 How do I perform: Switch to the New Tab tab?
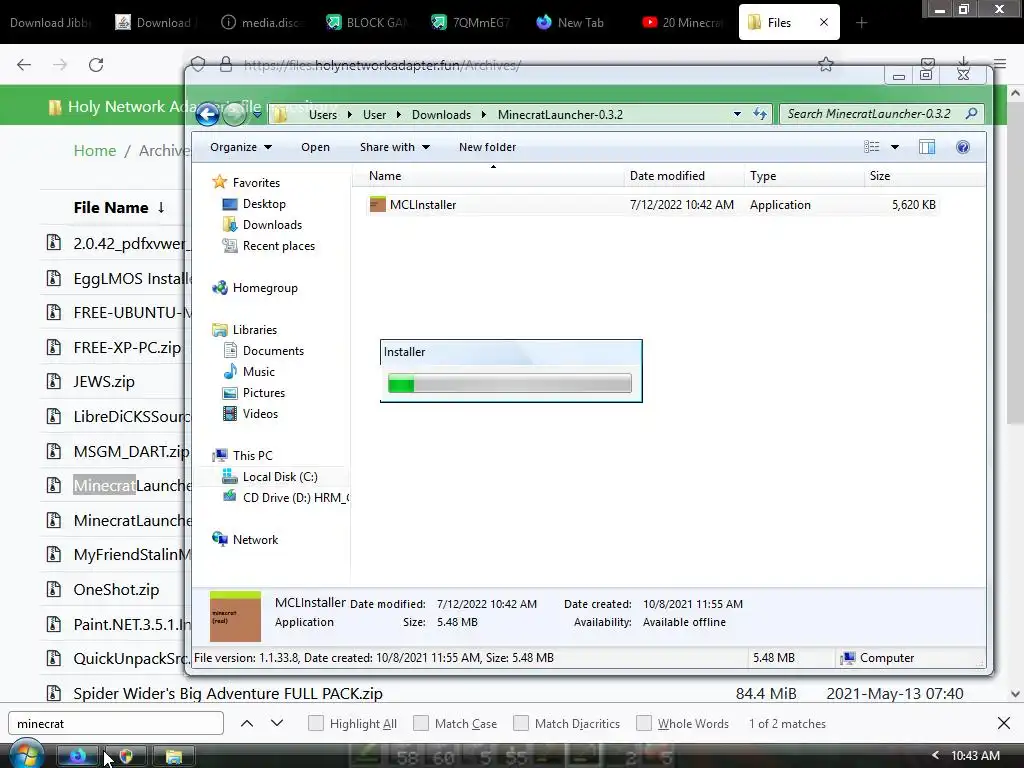570,23
